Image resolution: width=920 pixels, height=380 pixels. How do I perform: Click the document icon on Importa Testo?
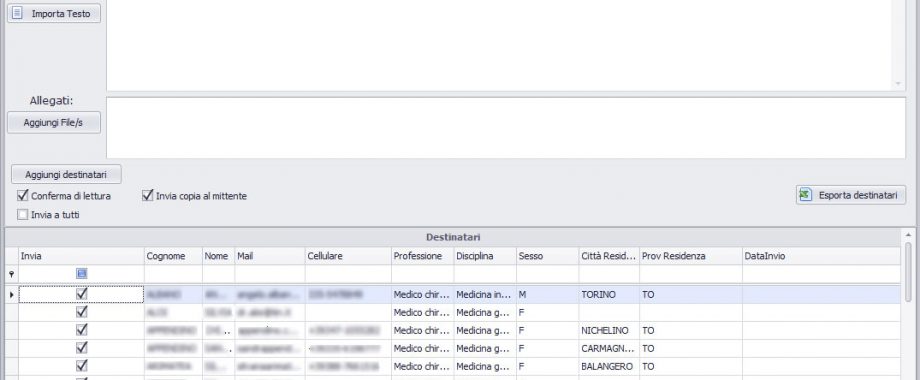coord(18,12)
